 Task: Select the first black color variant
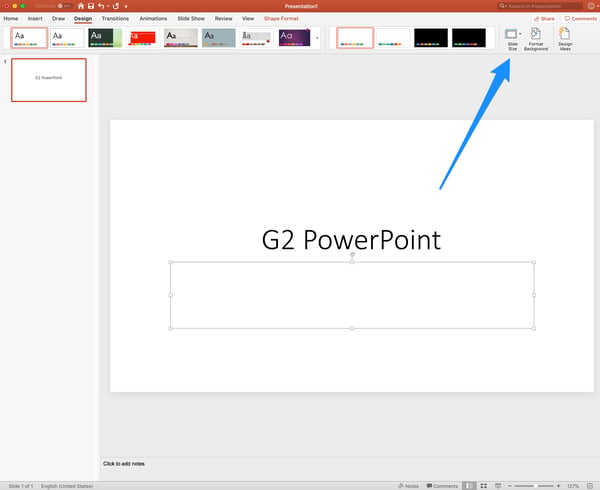[x=431, y=37]
